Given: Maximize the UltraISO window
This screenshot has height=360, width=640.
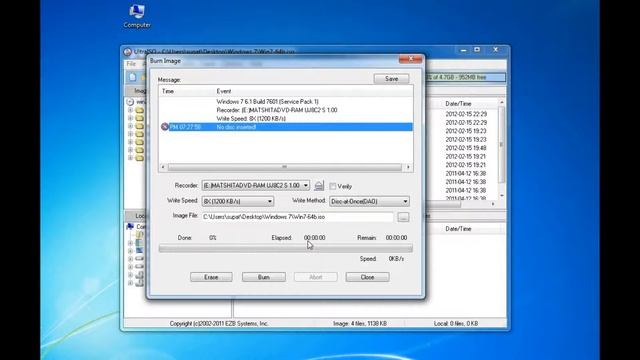Looking at the screenshot, I should tap(477, 50).
